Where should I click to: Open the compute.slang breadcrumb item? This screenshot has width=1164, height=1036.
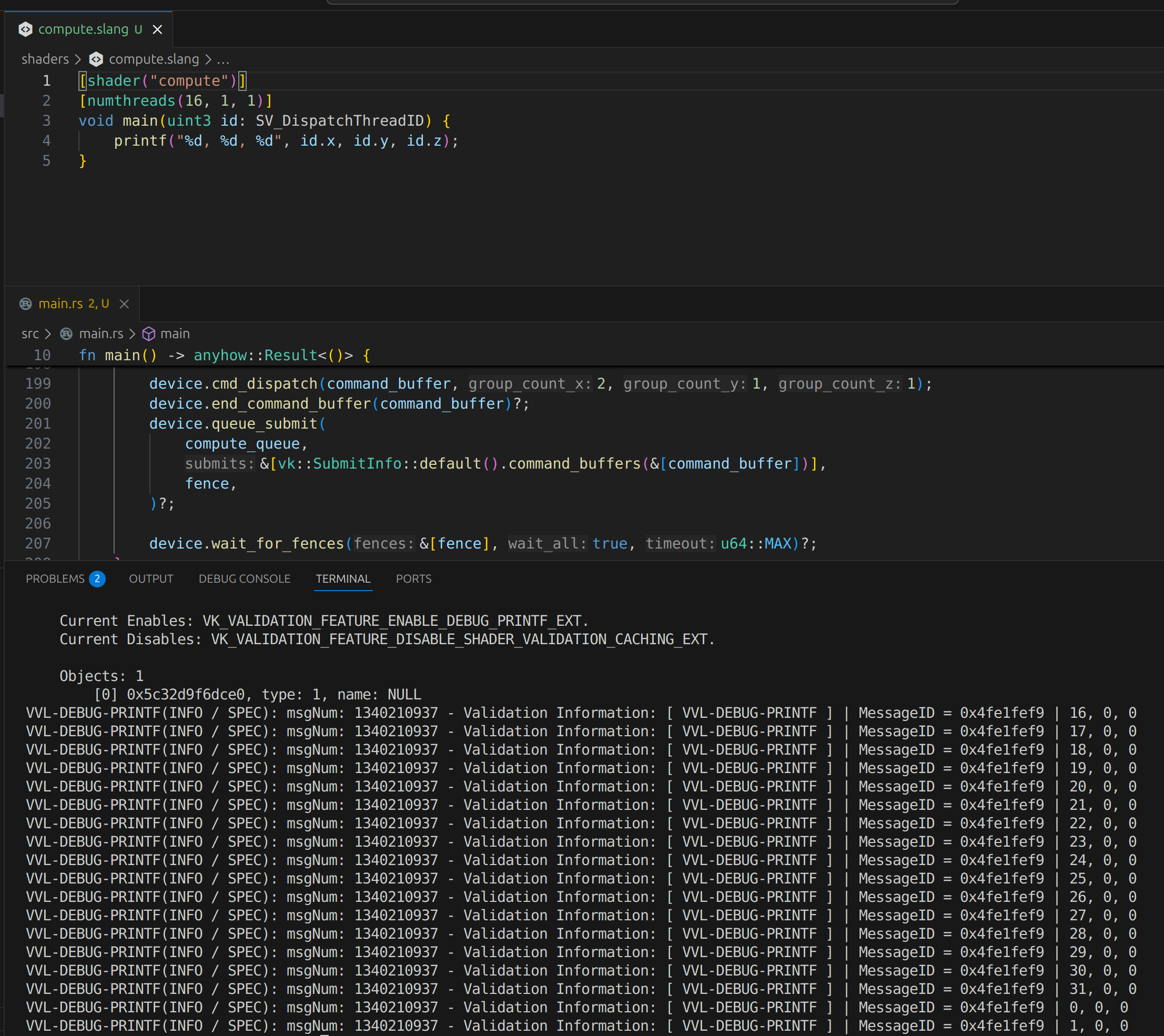[154, 59]
